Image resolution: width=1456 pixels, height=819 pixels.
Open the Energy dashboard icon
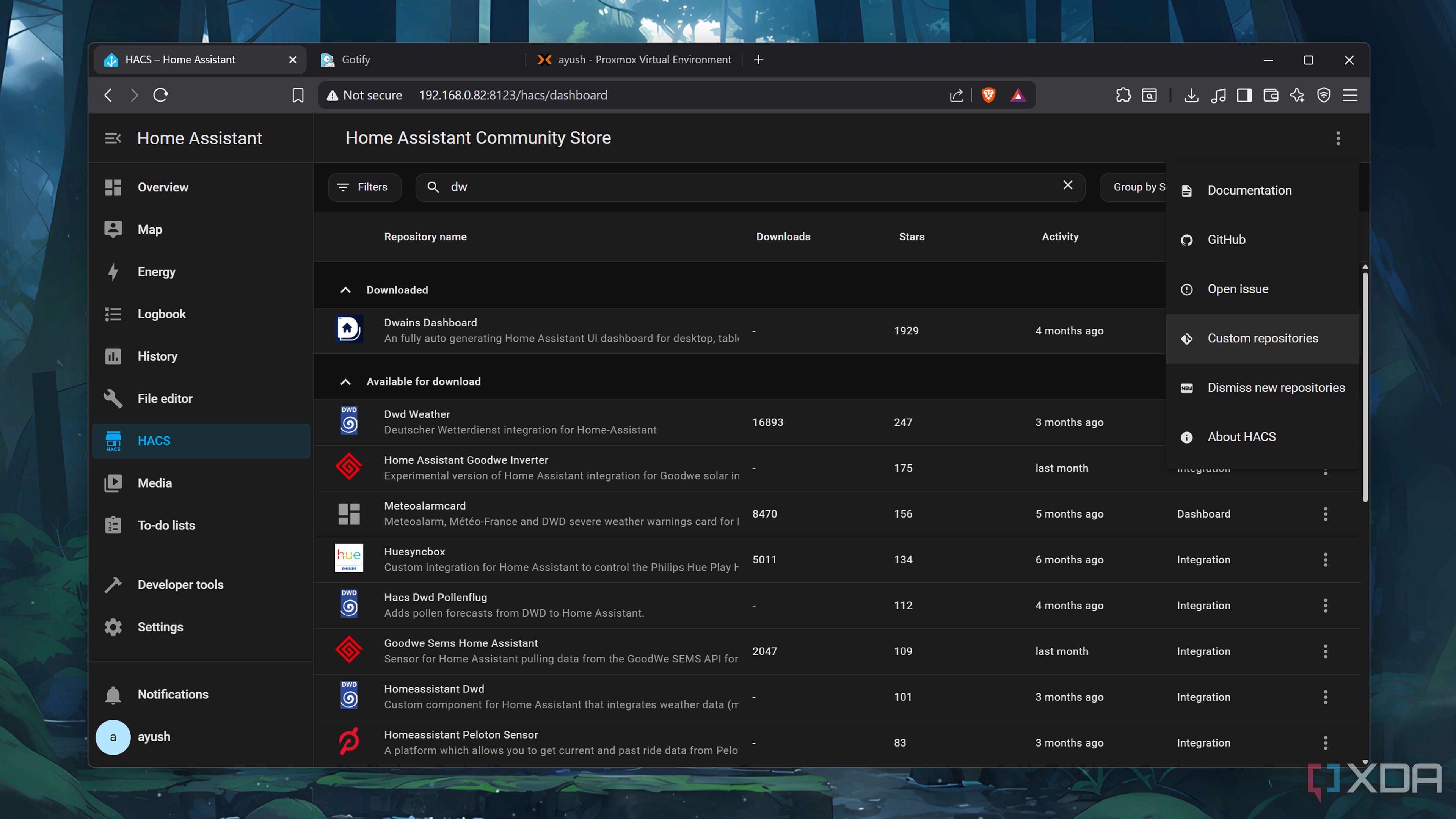coord(113,272)
